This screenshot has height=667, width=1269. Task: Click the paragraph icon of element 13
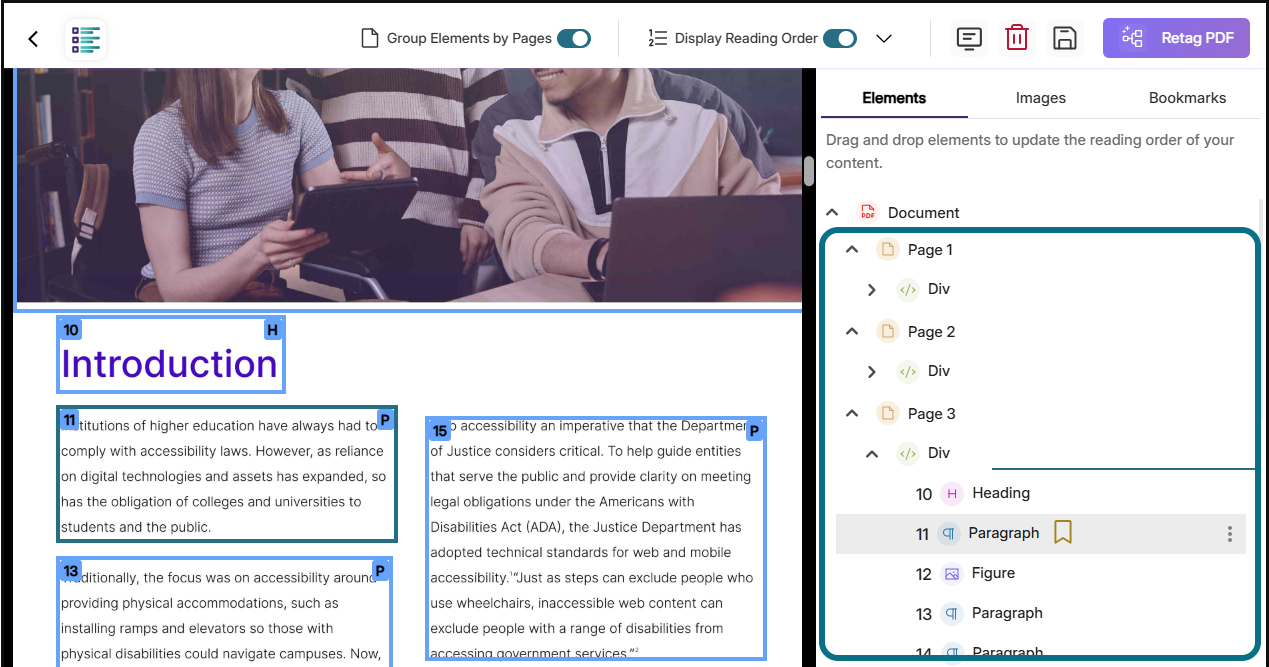[x=952, y=614]
